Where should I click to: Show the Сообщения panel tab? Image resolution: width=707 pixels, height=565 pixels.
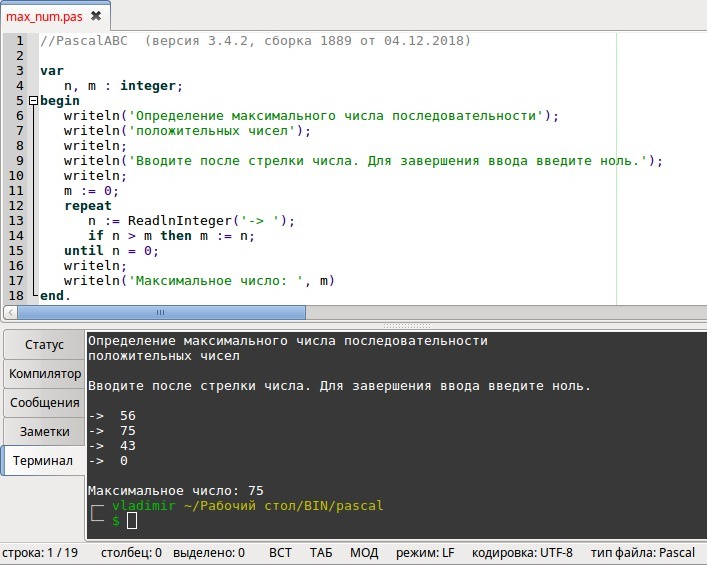44,403
